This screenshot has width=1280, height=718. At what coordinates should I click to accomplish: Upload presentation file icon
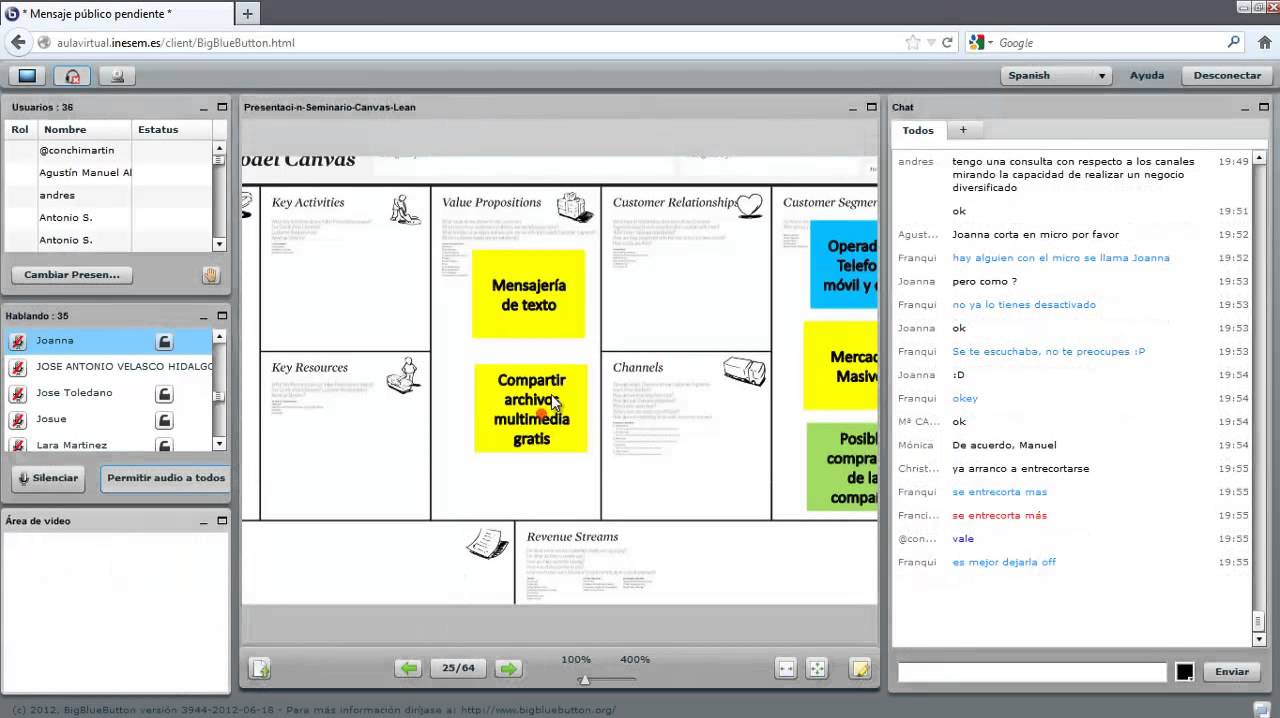[x=260, y=668]
